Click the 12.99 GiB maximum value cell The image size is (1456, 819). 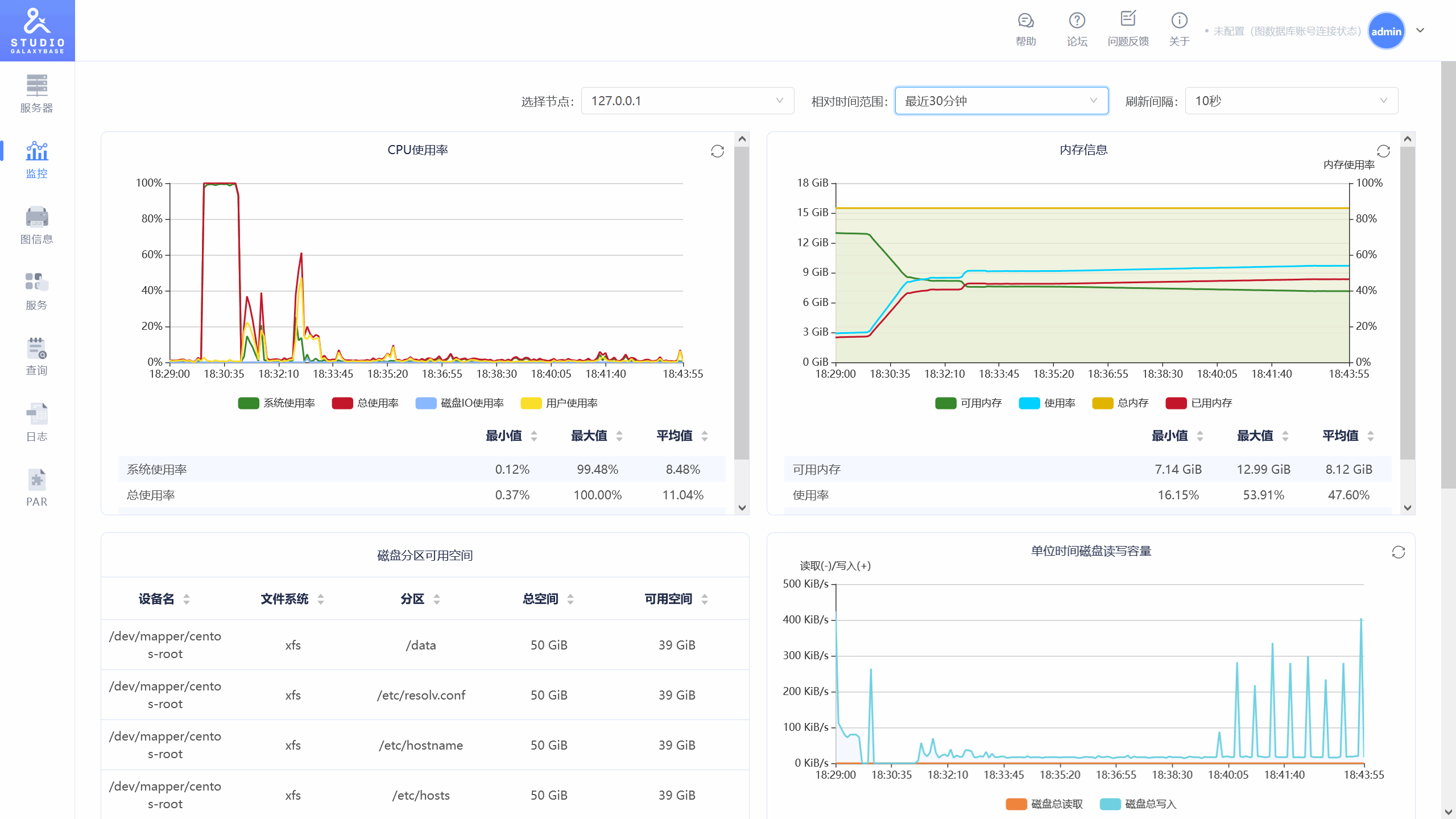1263,469
